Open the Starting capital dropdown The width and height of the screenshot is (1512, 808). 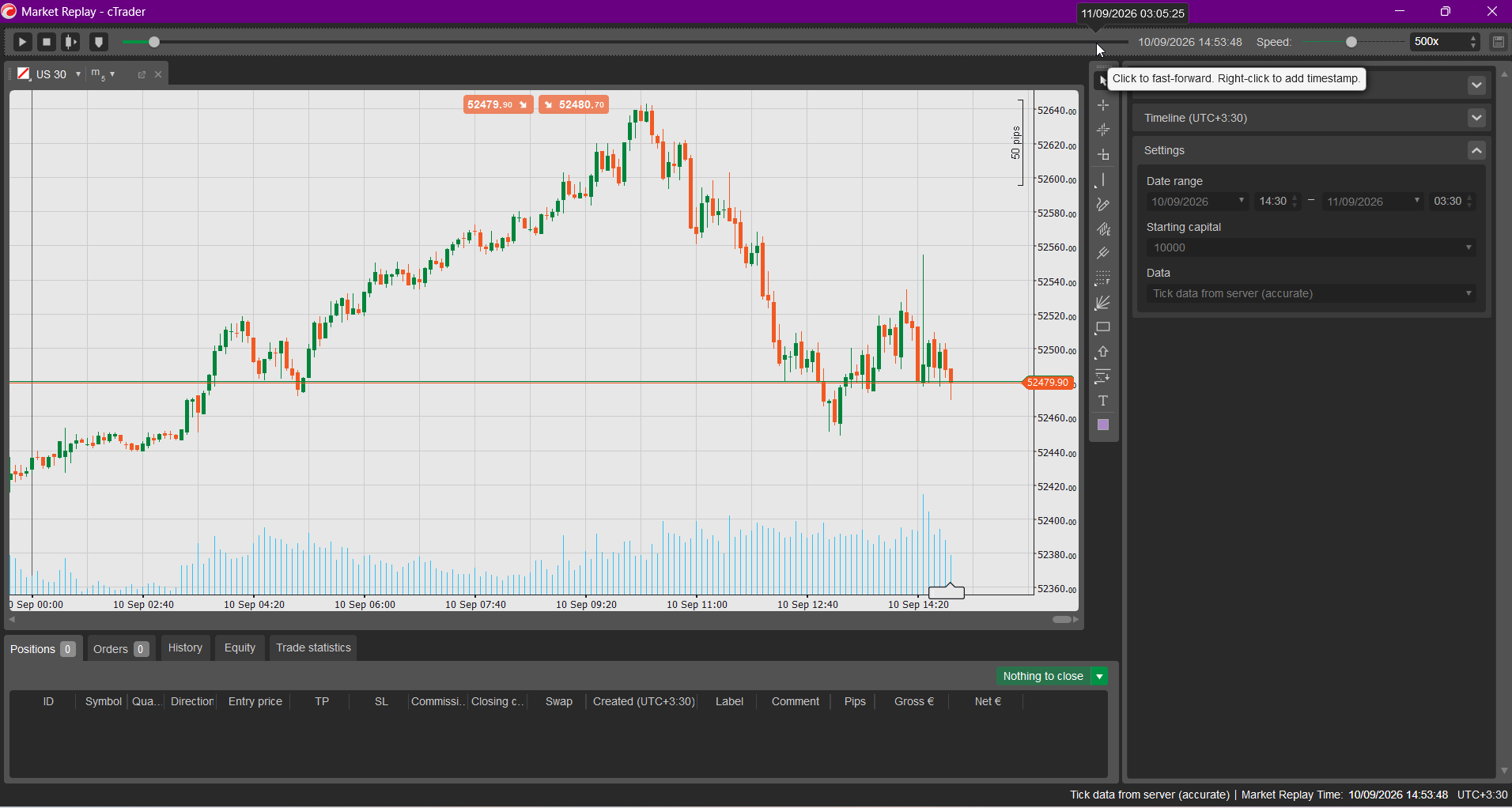(1311, 247)
